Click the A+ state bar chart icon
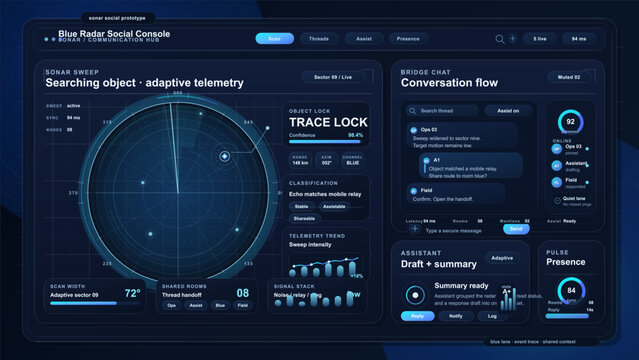Image resolution: width=639 pixels, height=360 pixels. click(508, 298)
